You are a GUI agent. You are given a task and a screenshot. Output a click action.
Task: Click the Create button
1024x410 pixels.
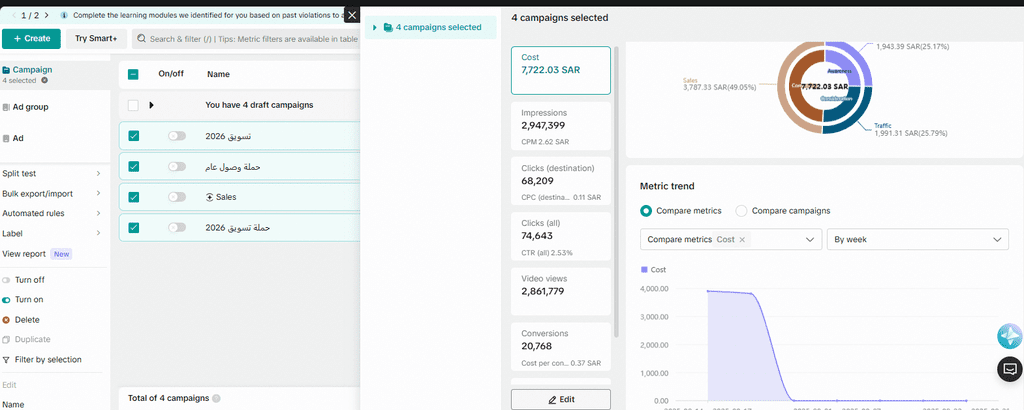point(31,39)
